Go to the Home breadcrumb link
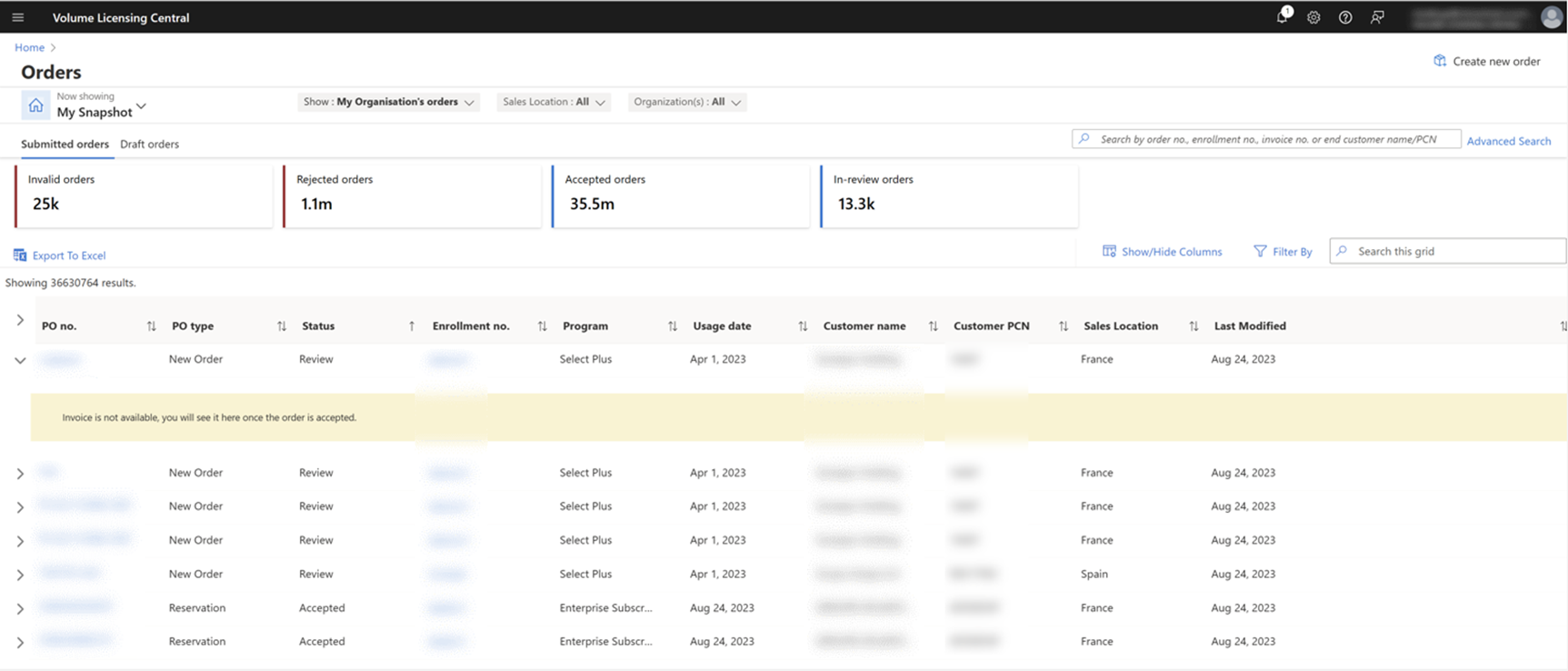Image resolution: width=1568 pixels, height=671 pixels. click(x=29, y=47)
